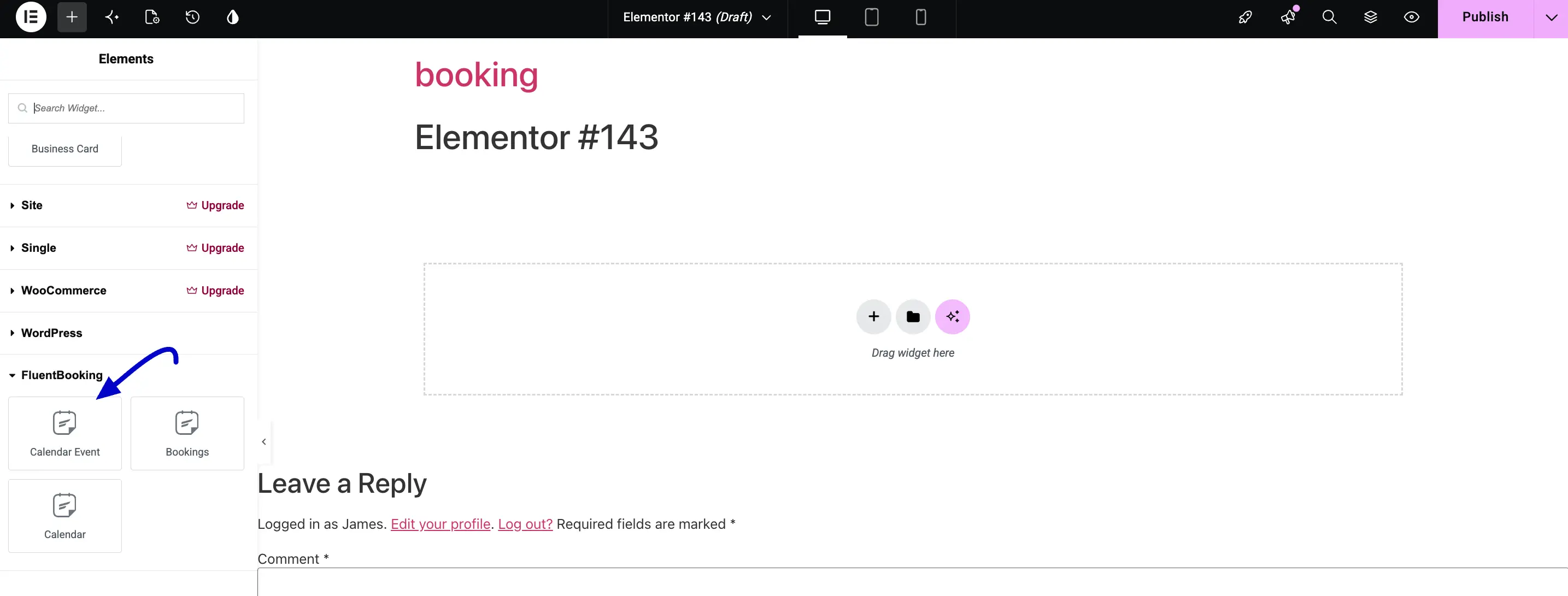Open the Structure layers icon
The width and height of the screenshot is (1568, 596).
click(x=1370, y=17)
